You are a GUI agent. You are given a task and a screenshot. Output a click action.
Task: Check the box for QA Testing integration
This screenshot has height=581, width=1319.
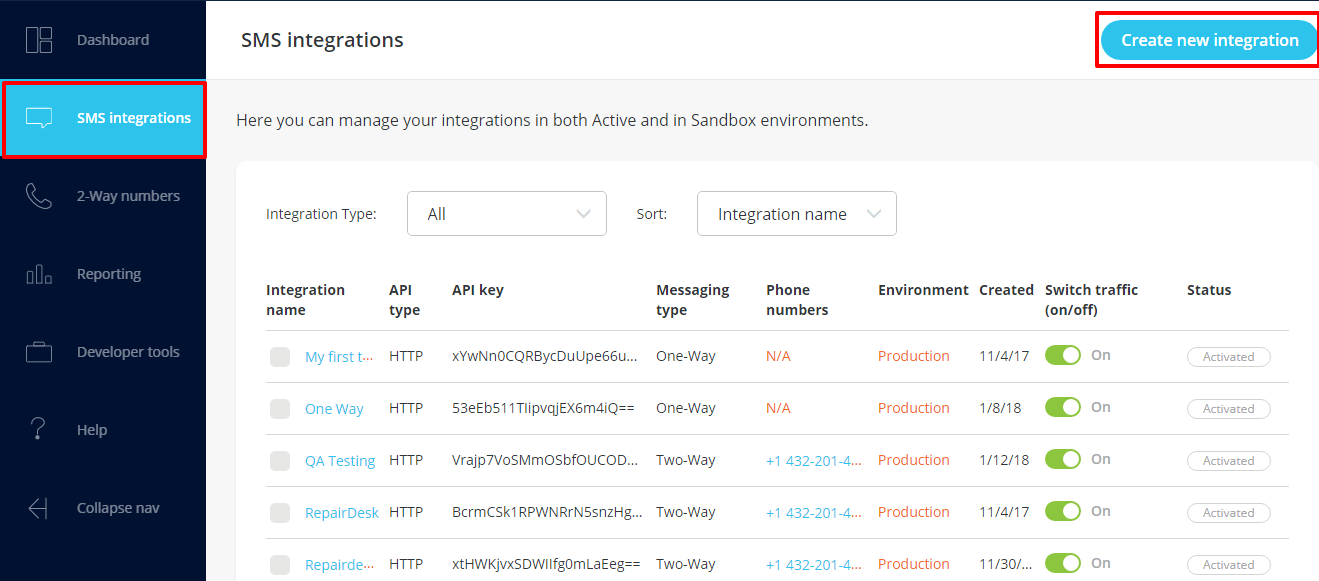tap(280, 461)
